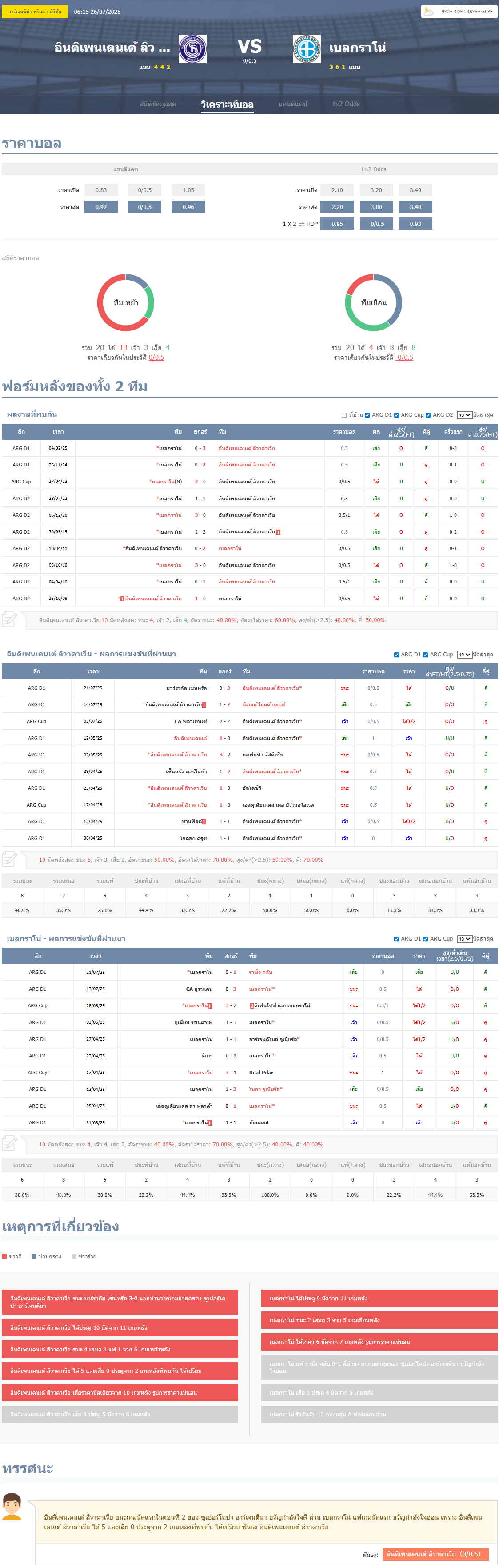
Task: Open match-count dropdown for Belgrano results
Action: pyautogui.click(x=464, y=939)
